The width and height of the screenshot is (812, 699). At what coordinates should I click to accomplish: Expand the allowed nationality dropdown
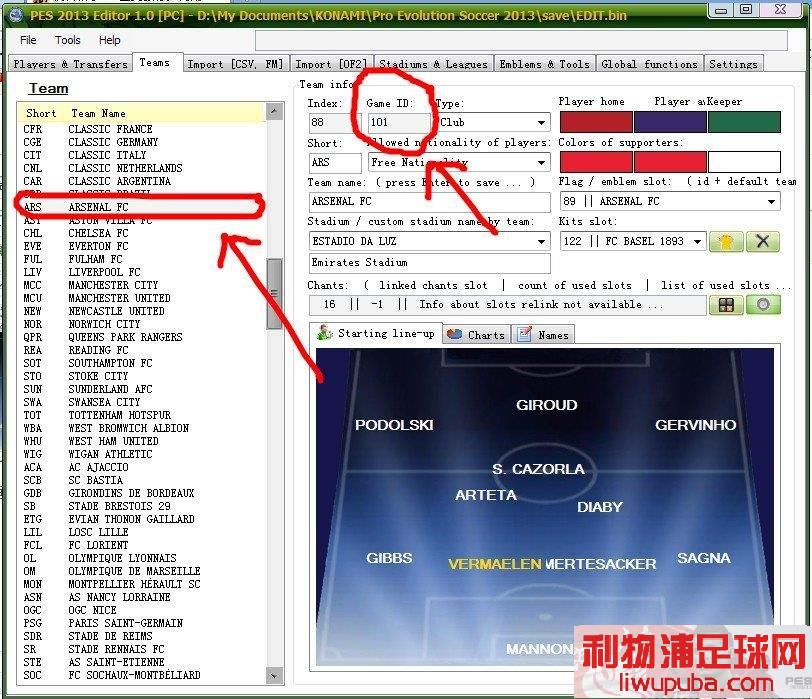541,163
